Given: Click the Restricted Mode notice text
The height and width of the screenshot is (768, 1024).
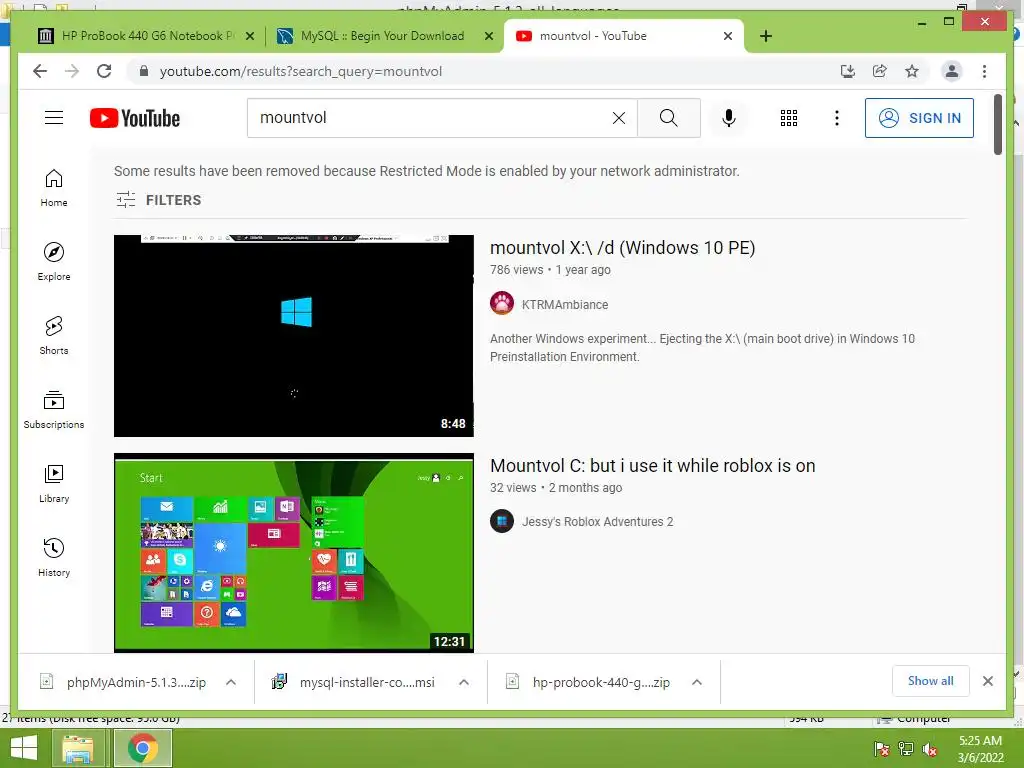Looking at the screenshot, I should click(426, 171).
